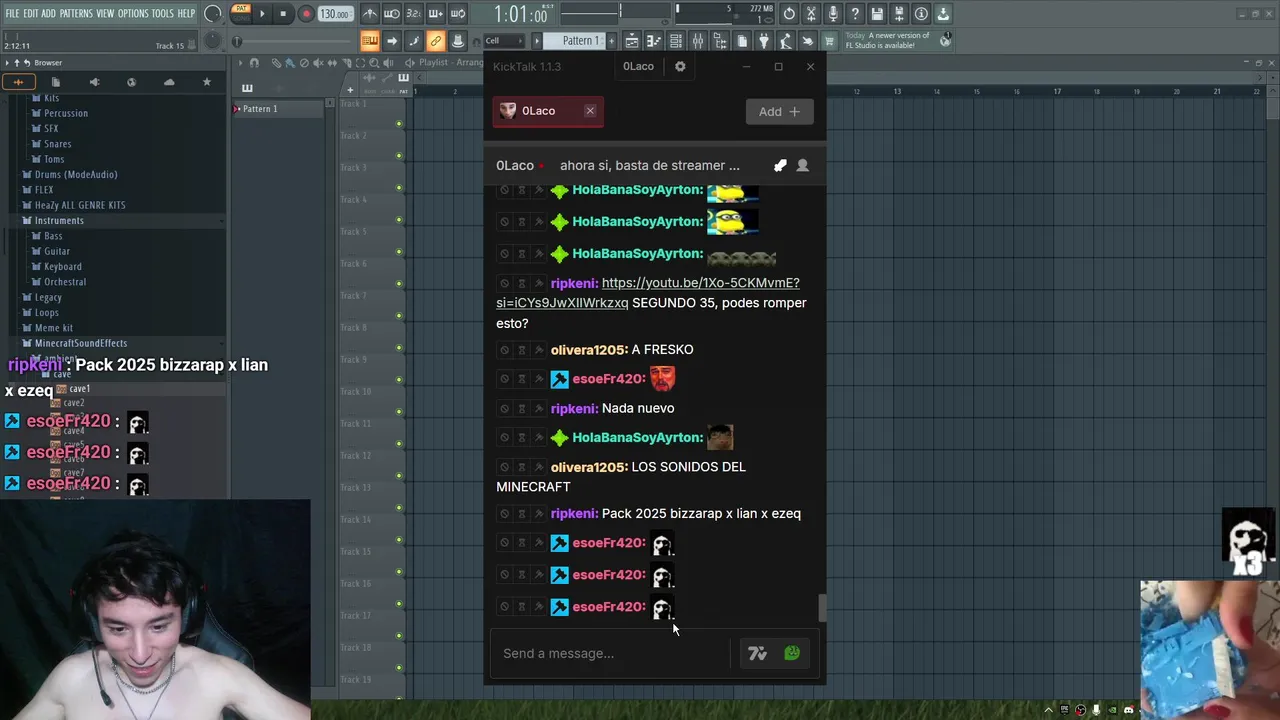Toggle Track 17 mute light

tap(399, 636)
